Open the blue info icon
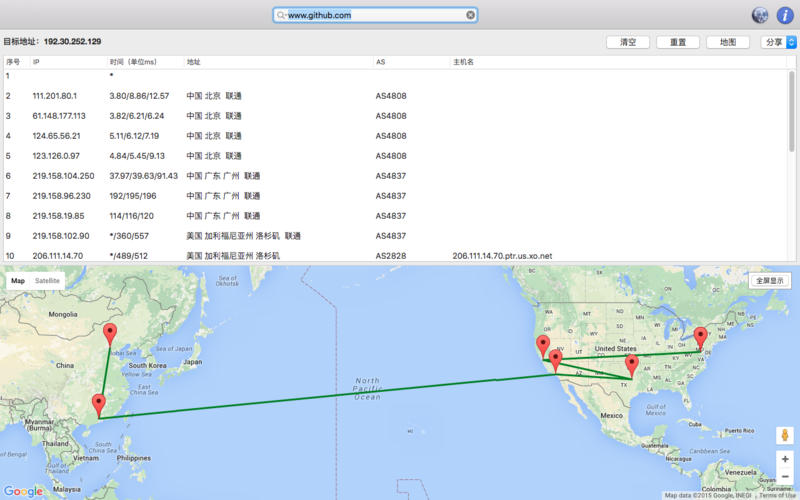This screenshot has width=800, height=500. [782, 15]
